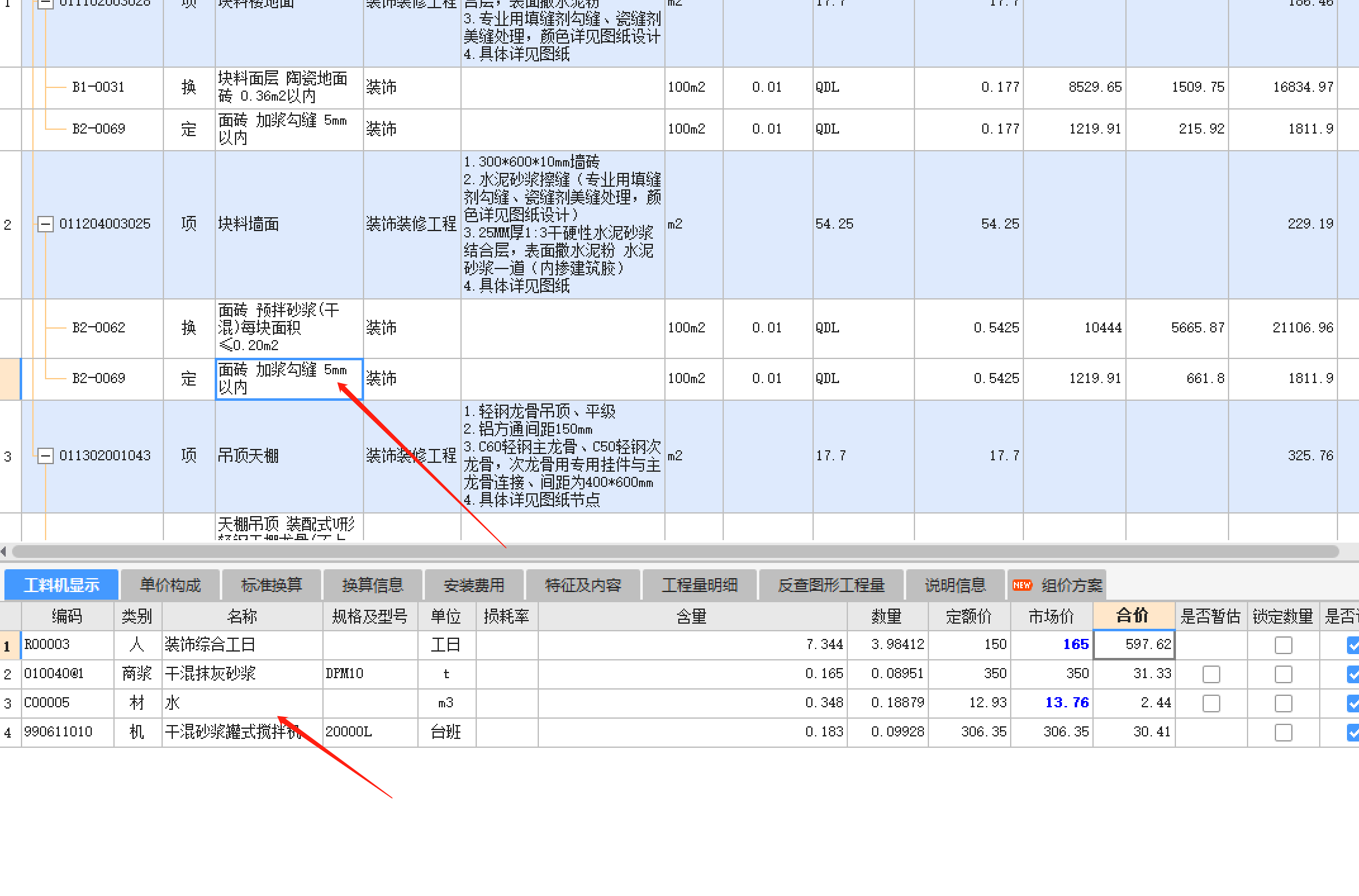Select feature description of 吊顶天棚 item
Image resolution: width=1359 pixels, height=896 pixels.
click(562, 456)
